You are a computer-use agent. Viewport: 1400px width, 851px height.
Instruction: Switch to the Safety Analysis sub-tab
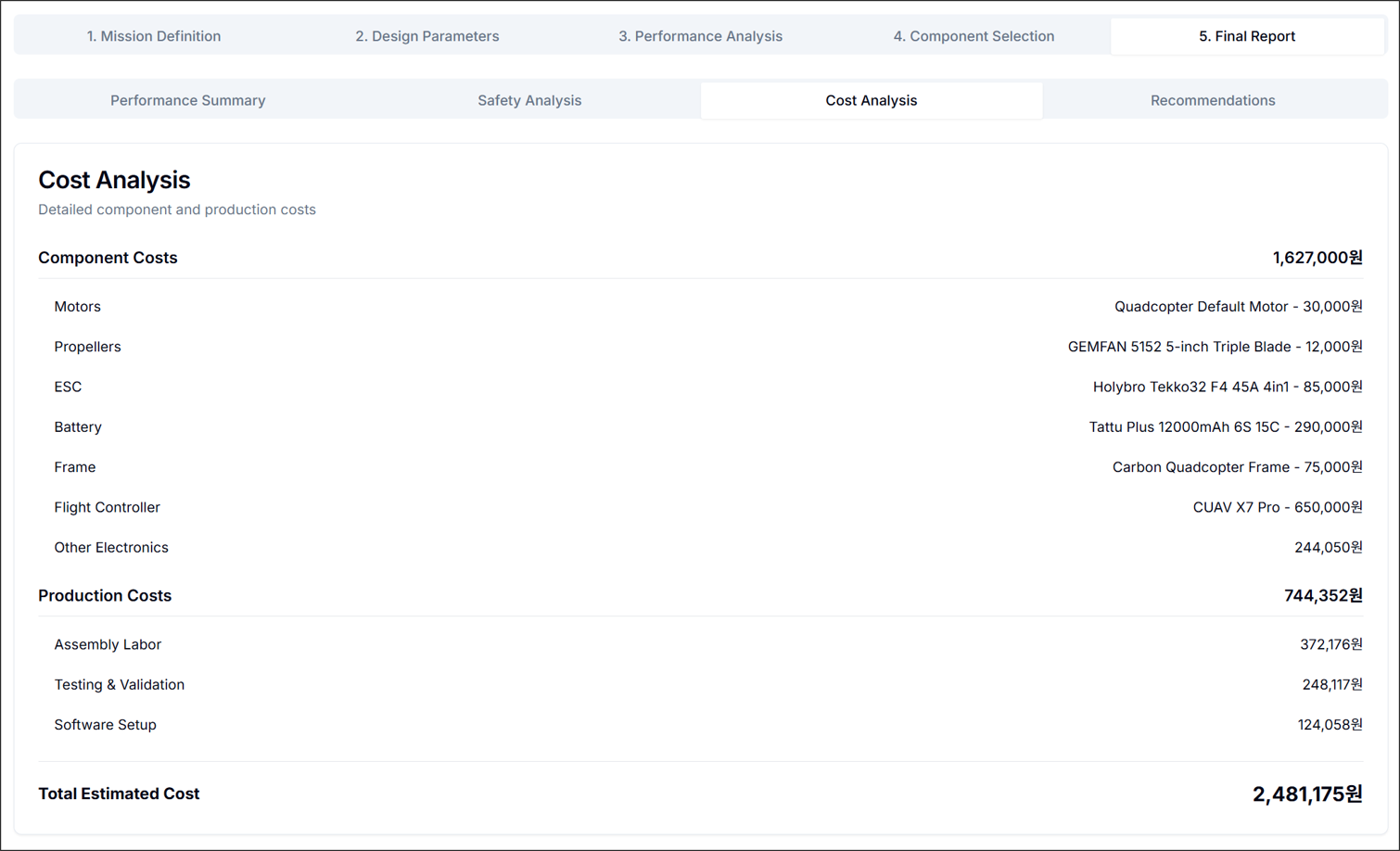tap(529, 100)
